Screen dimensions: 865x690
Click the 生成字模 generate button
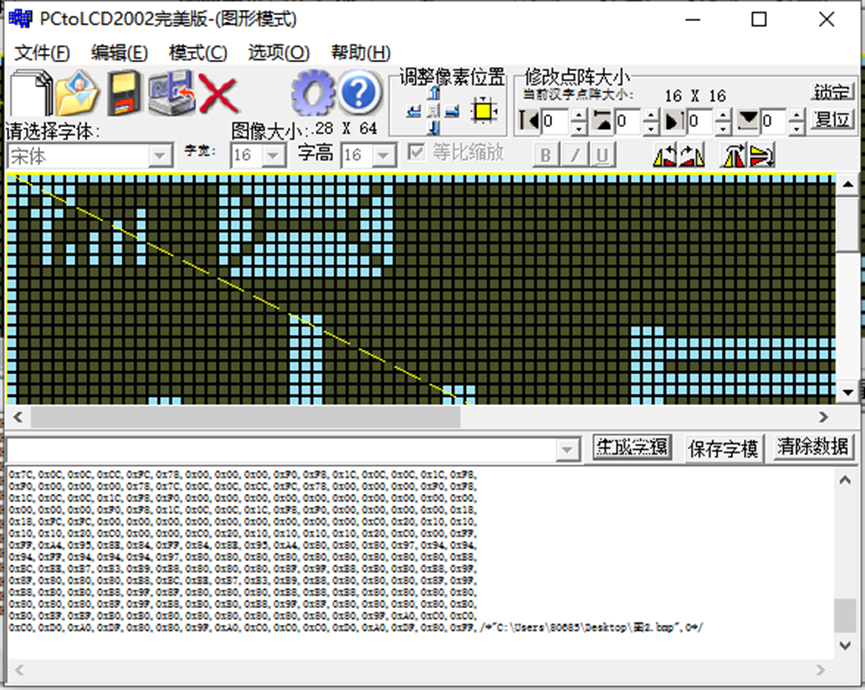point(632,447)
